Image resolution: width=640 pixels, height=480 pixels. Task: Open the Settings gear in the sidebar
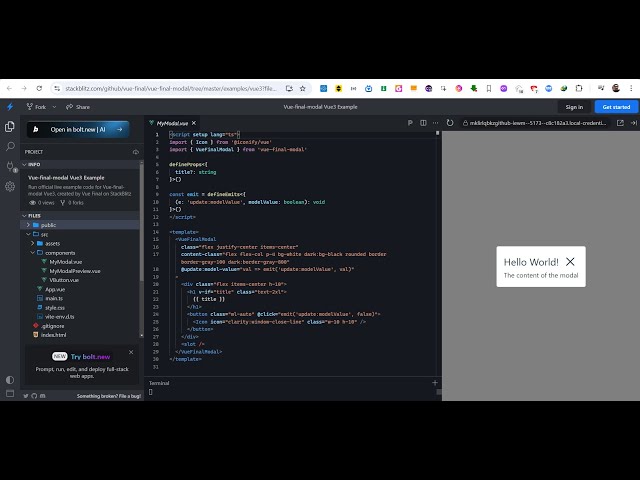coord(10,186)
